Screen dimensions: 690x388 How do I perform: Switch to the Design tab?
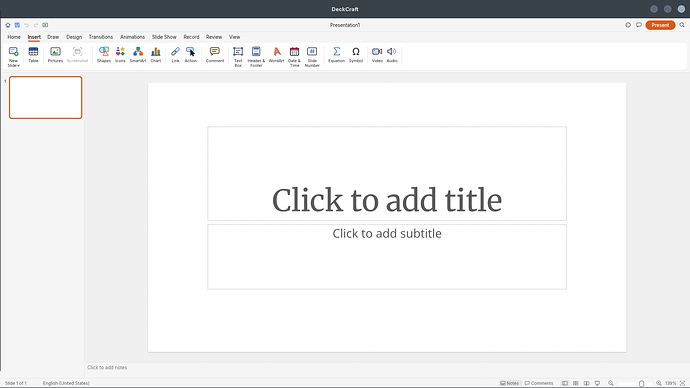click(x=74, y=37)
